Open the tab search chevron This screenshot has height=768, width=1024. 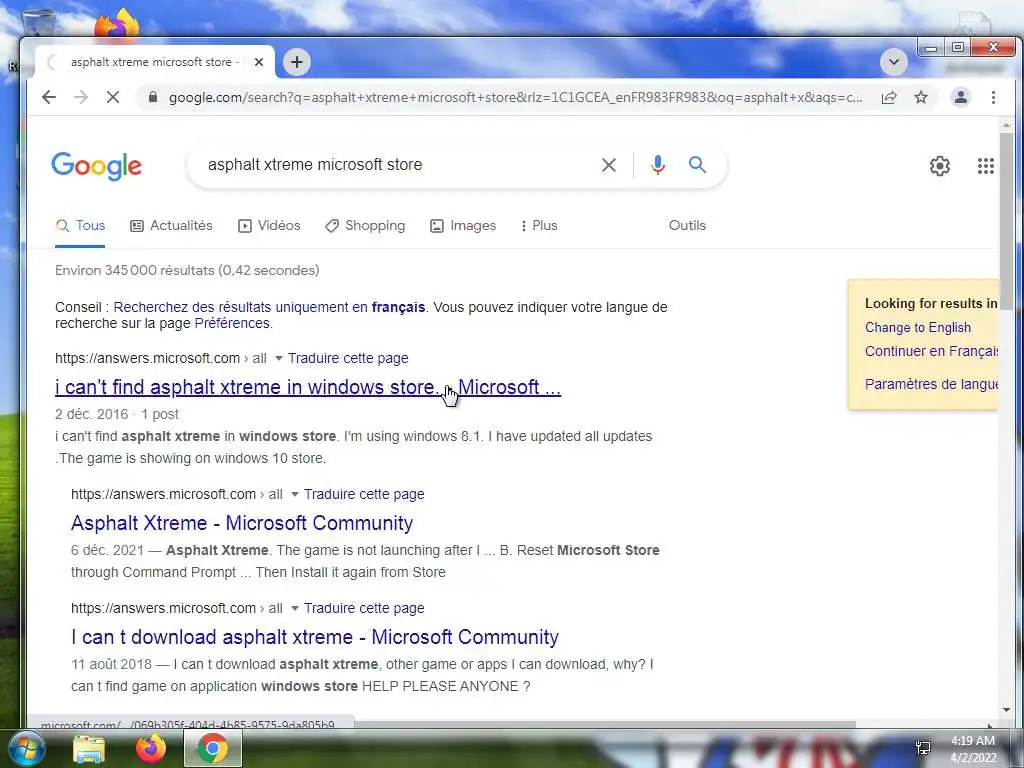point(893,63)
